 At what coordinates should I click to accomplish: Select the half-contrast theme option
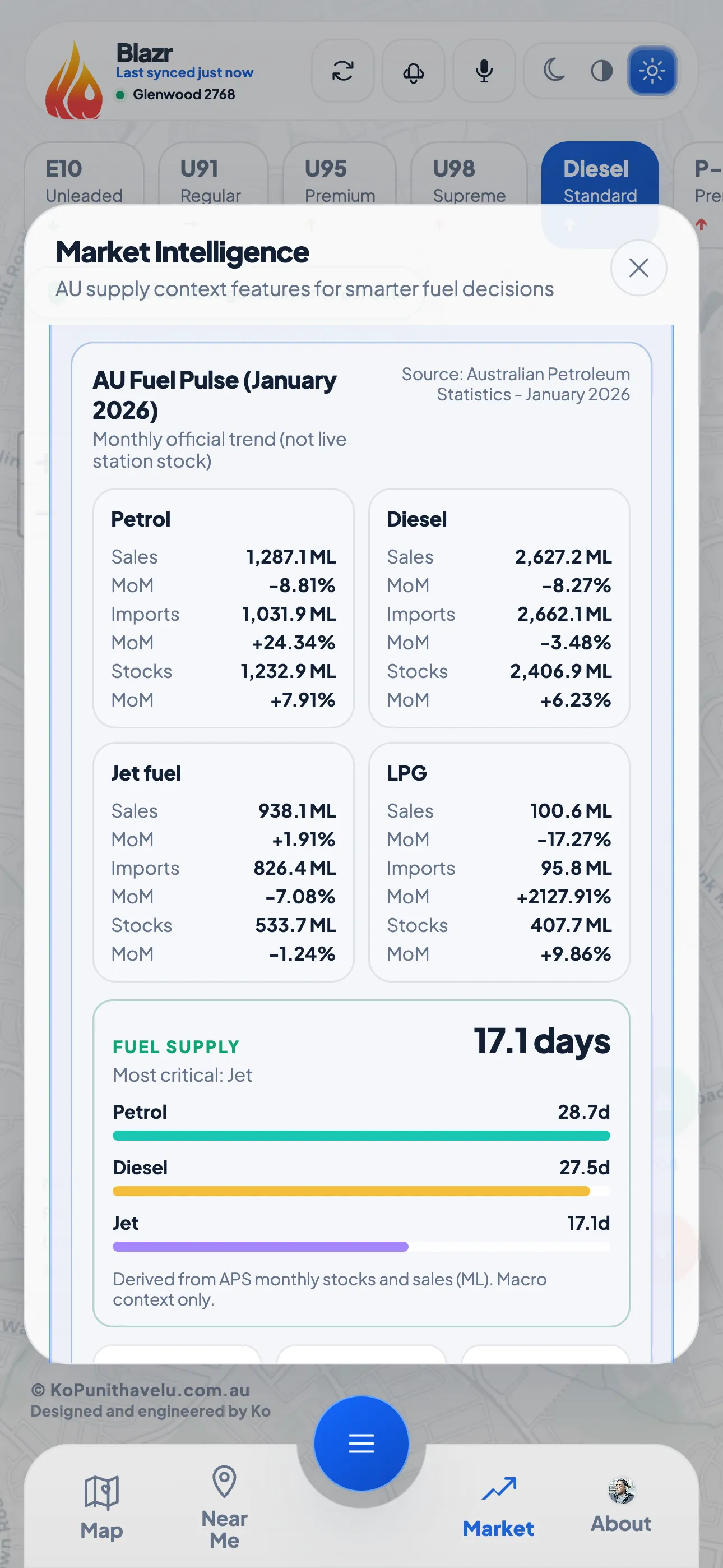tap(601, 71)
